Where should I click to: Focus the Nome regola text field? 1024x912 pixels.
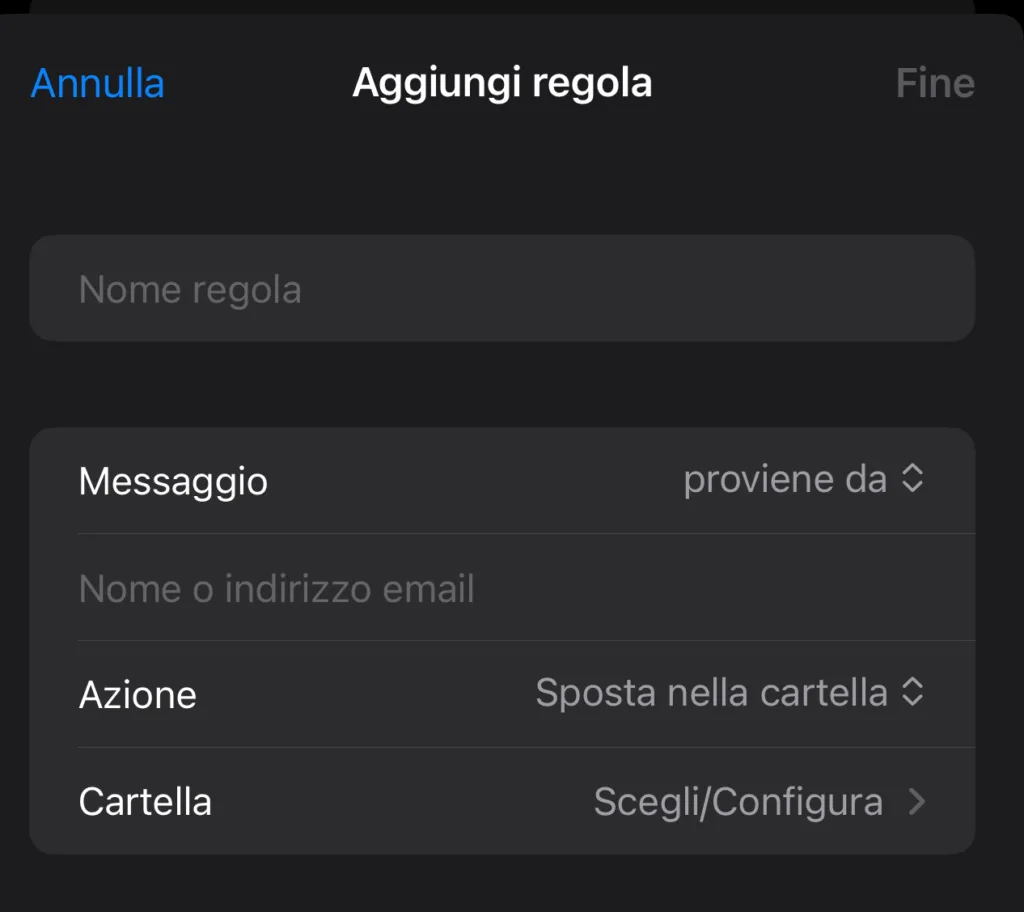pyautogui.click(x=500, y=289)
